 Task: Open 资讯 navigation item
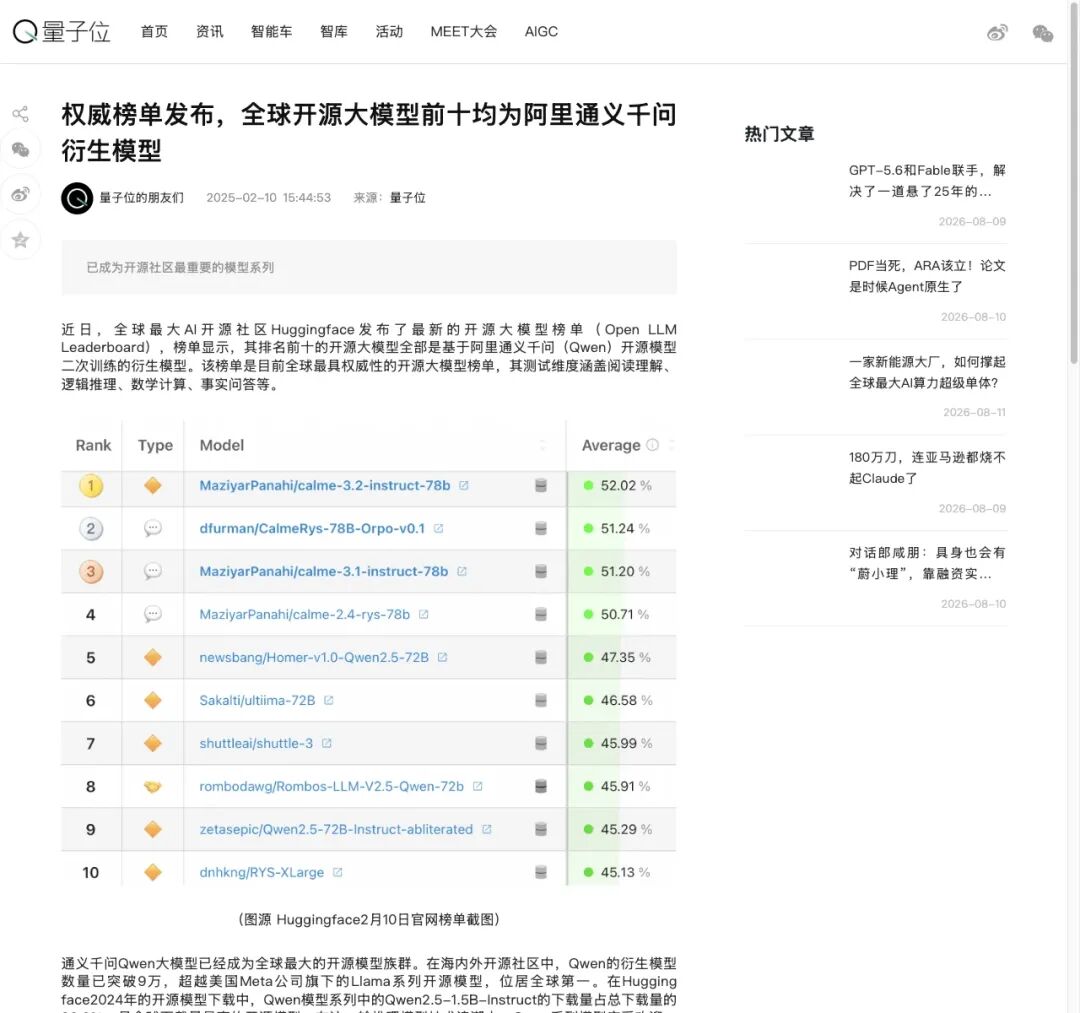click(x=209, y=32)
